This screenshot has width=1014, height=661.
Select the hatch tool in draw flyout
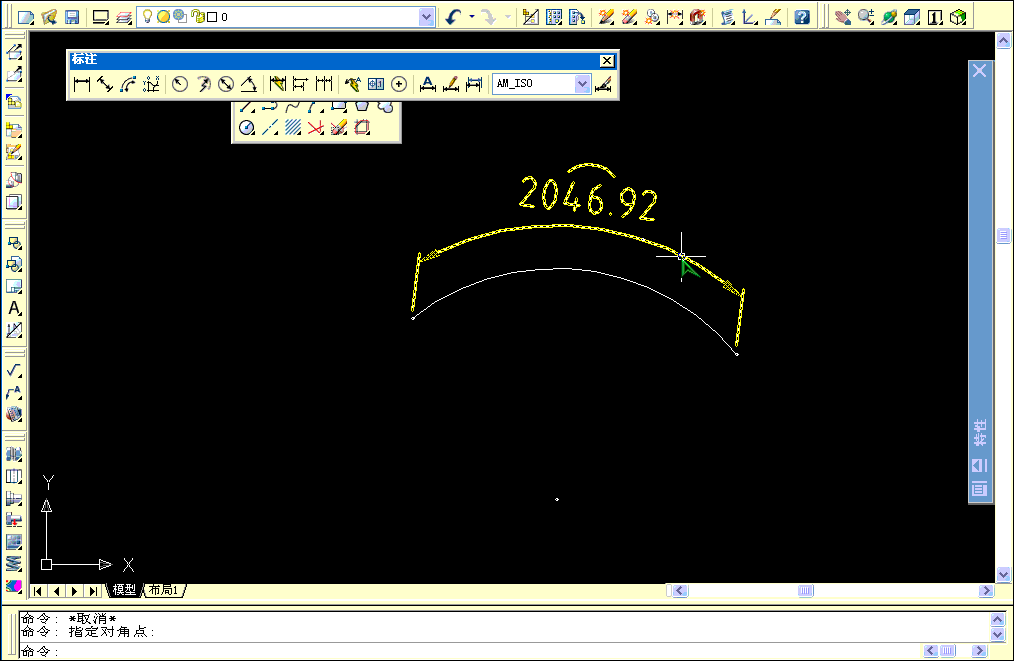tap(293, 127)
